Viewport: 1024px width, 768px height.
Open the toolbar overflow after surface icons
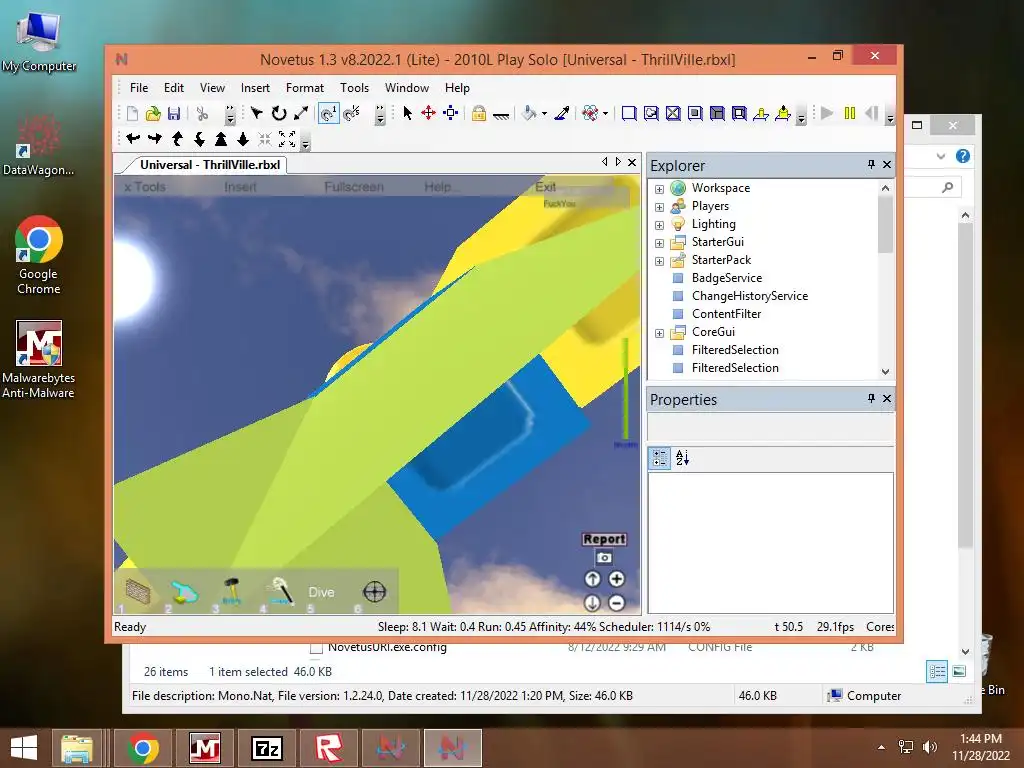[801, 116]
